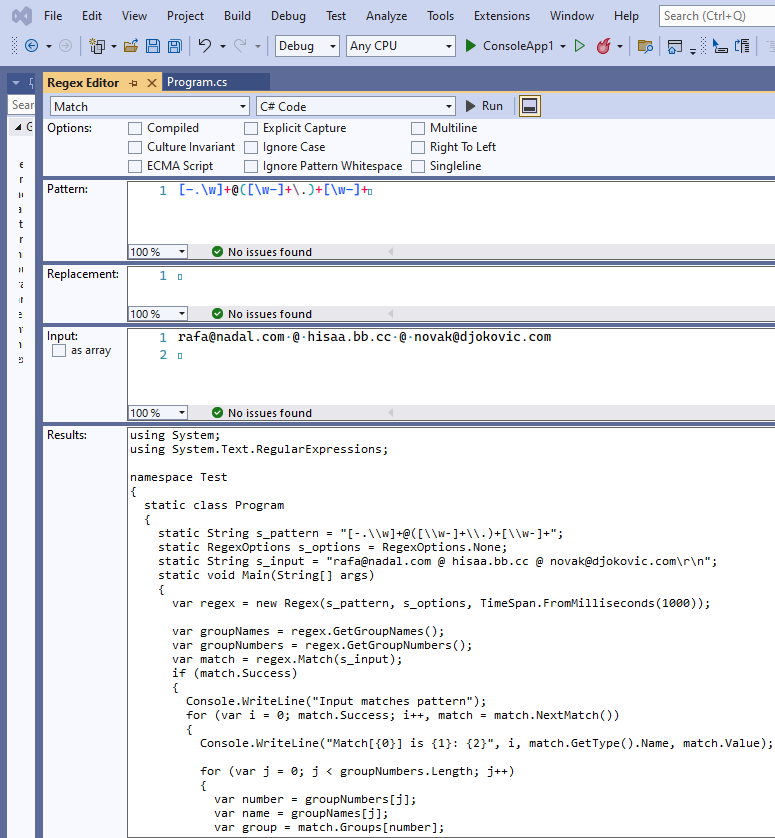Enable the Ignore Case checkbox
Screen dimensions: 775x838
click(251, 147)
